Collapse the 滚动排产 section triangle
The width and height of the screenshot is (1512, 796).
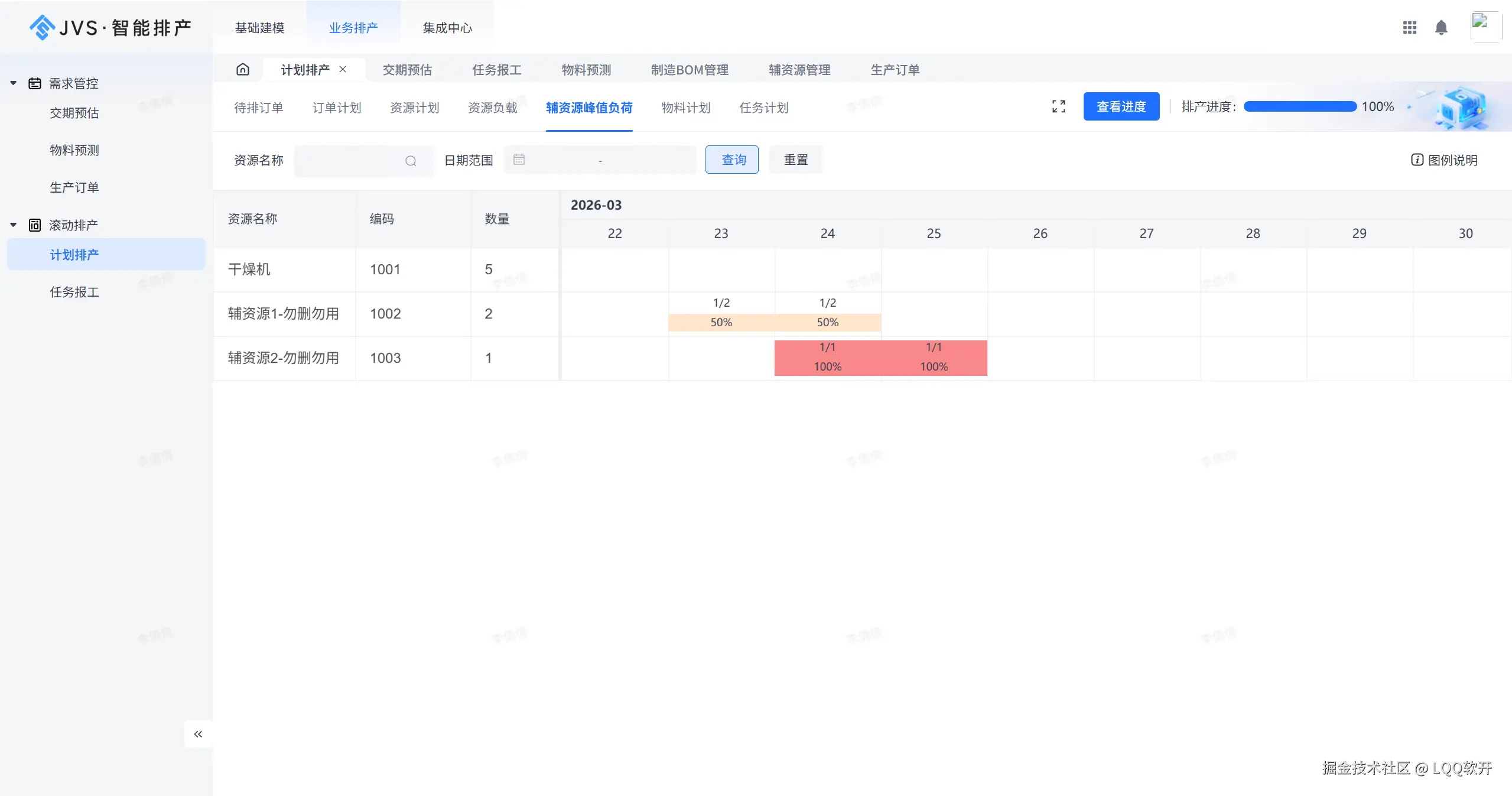coord(12,225)
